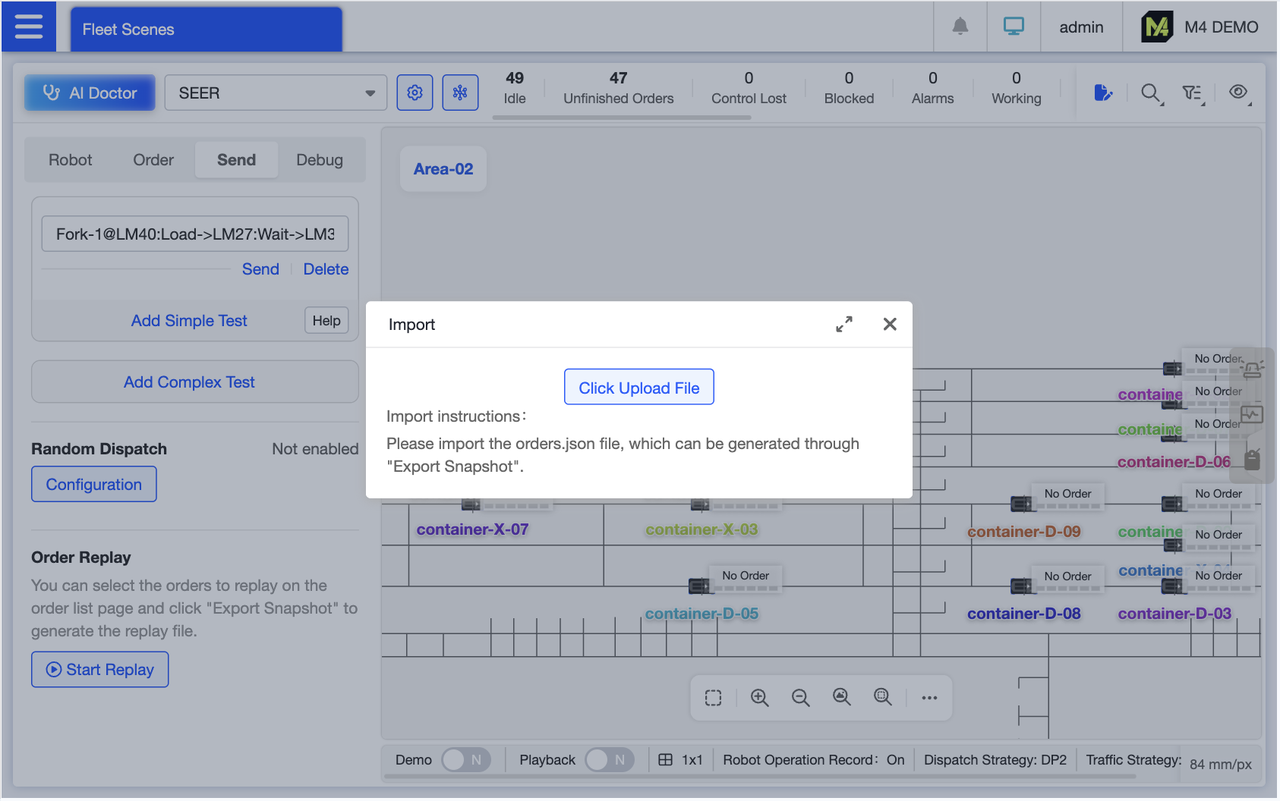The height and width of the screenshot is (801, 1280).
Task: Open the 1x1 grid layout selector
Action: click(681, 759)
